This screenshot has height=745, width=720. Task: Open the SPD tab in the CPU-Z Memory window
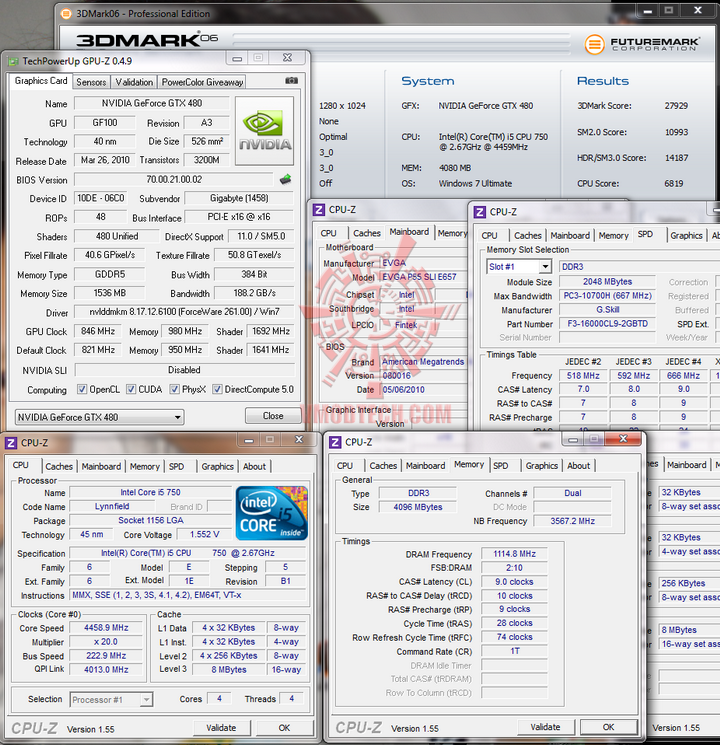pyautogui.click(x=500, y=466)
